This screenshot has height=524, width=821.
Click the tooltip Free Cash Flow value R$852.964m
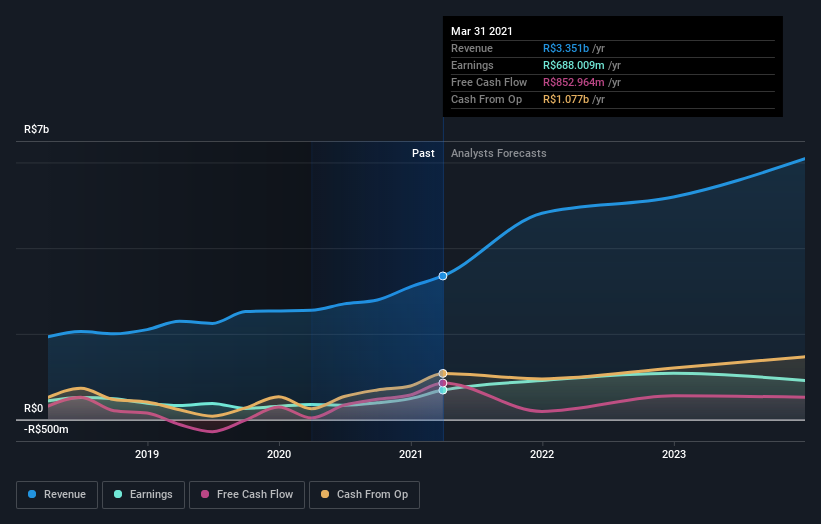pos(574,82)
